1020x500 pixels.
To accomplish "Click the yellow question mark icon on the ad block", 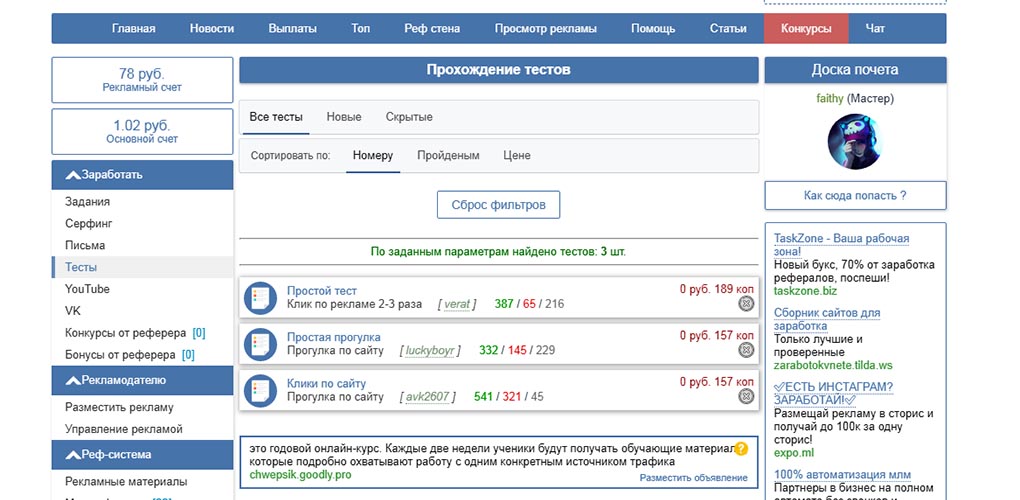I will pyautogui.click(x=742, y=449).
